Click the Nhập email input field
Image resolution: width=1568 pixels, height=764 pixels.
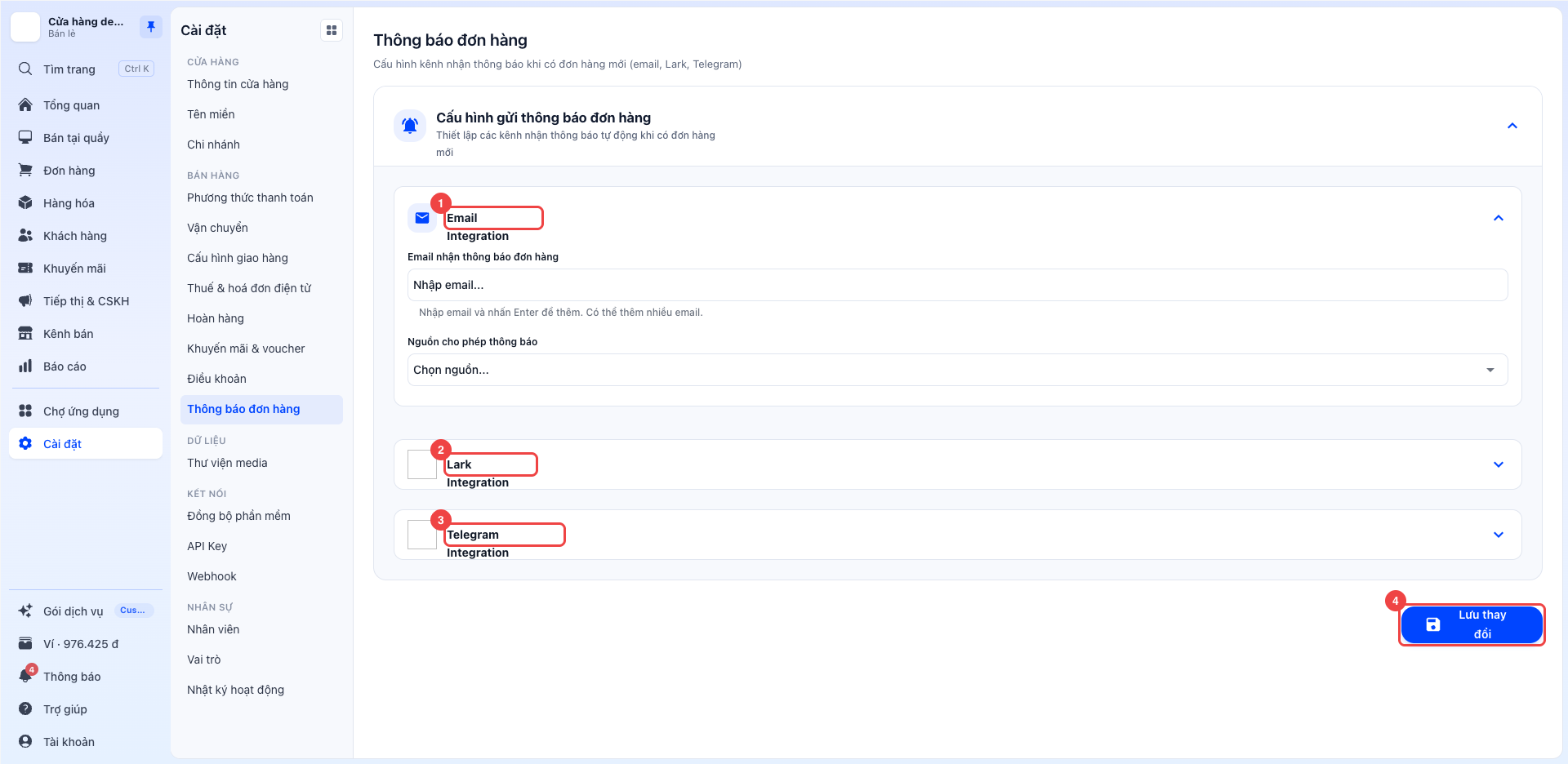click(957, 285)
